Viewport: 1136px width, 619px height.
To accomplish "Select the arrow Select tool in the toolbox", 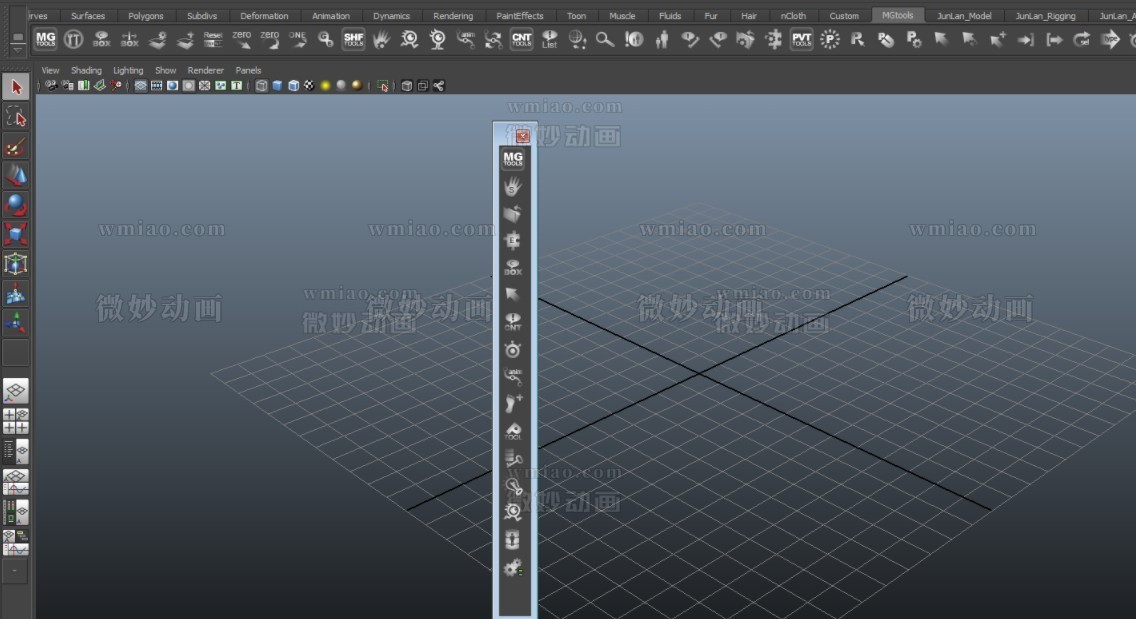I will [x=15, y=87].
